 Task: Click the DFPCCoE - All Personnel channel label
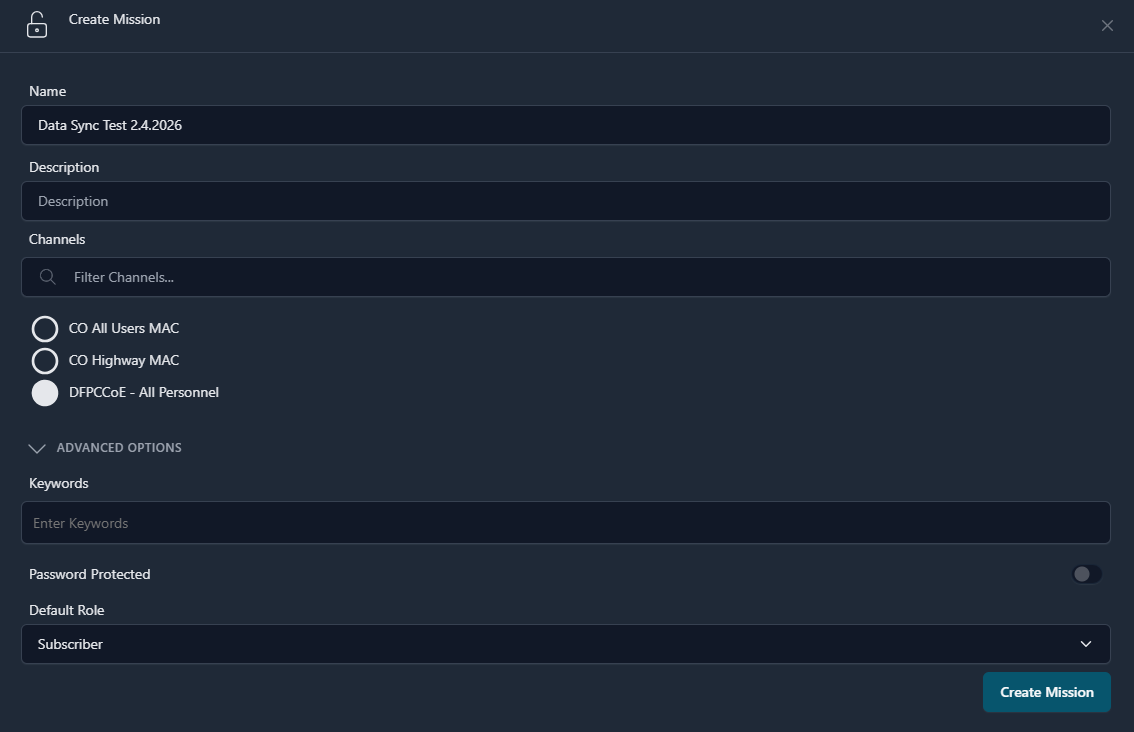click(144, 393)
